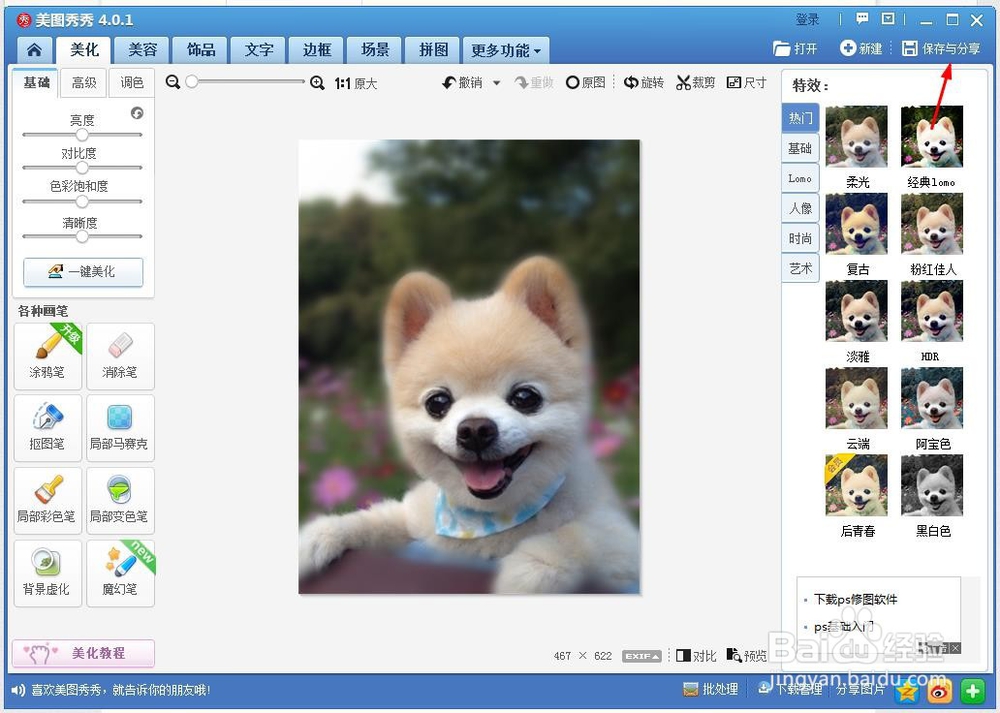Screen dimensions: 1000x713
Task: Select the 基础 effects category
Action: 800,148
